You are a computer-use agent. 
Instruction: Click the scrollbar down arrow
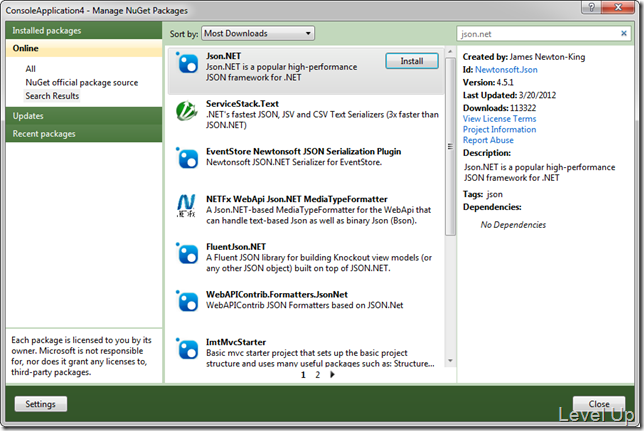pyautogui.click(x=450, y=361)
